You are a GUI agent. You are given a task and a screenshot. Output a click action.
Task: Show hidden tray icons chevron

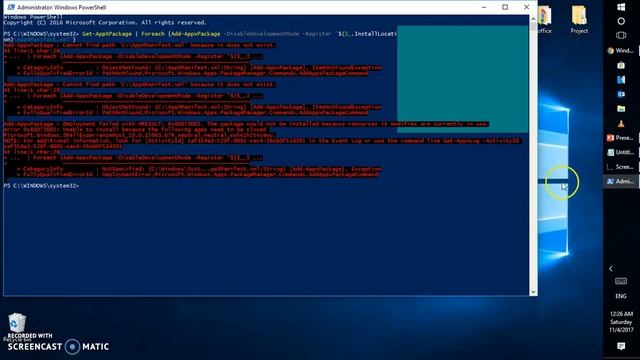point(611,269)
